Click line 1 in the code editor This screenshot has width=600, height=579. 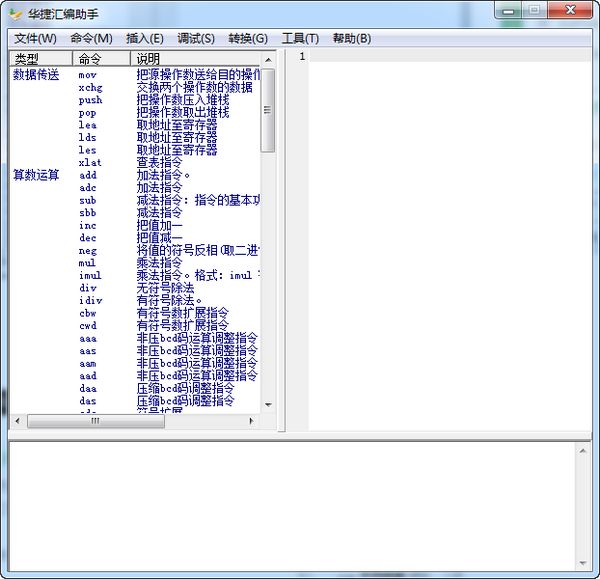[x=440, y=57]
